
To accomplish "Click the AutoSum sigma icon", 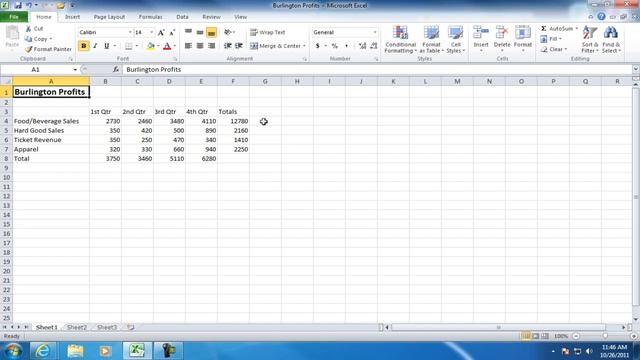I will pos(544,29).
